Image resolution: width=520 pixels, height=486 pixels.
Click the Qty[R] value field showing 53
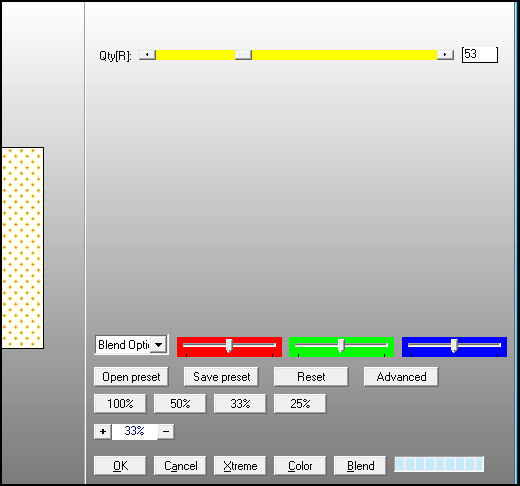click(x=480, y=55)
